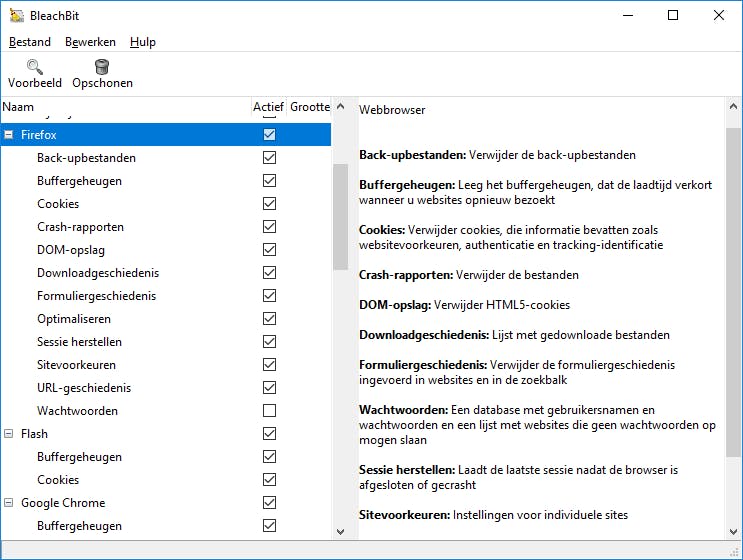Select Cookies under Flash
The height and width of the screenshot is (560, 743).
[x=166, y=479]
